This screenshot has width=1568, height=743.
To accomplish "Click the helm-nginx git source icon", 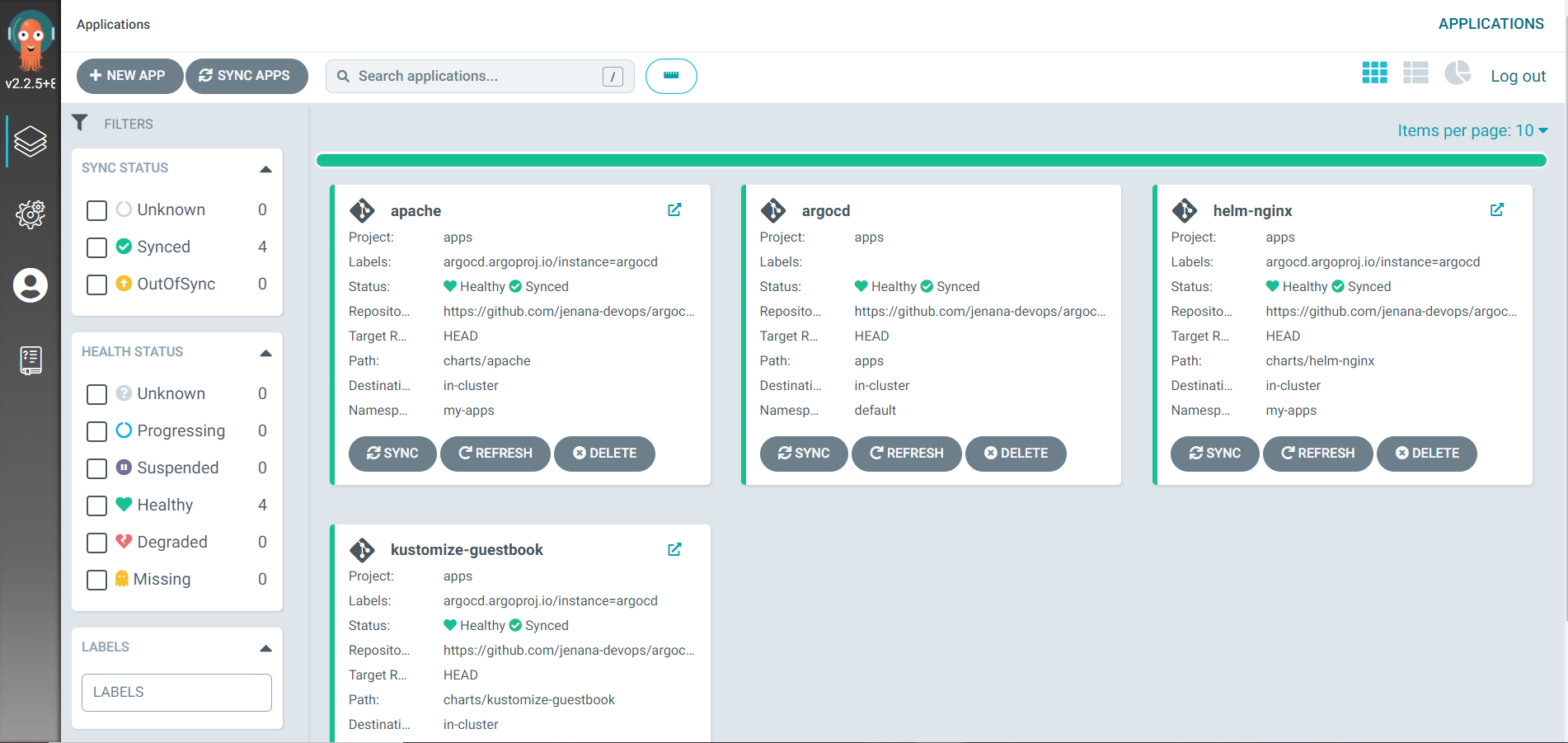I will click(1185, 210).
